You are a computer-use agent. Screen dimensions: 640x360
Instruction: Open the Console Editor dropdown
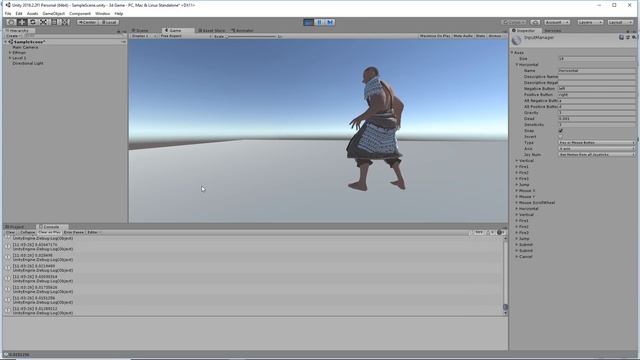click(x=94, y=232)
